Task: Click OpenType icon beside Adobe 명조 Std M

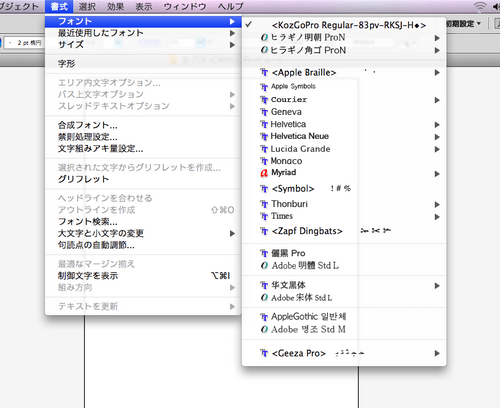Action: [264, 329]
